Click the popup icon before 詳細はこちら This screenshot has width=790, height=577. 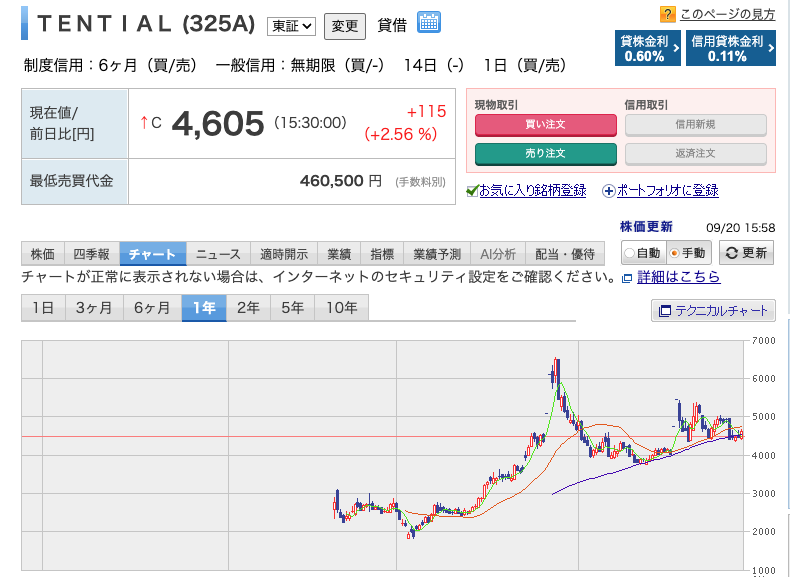click(x=627, y=277)
